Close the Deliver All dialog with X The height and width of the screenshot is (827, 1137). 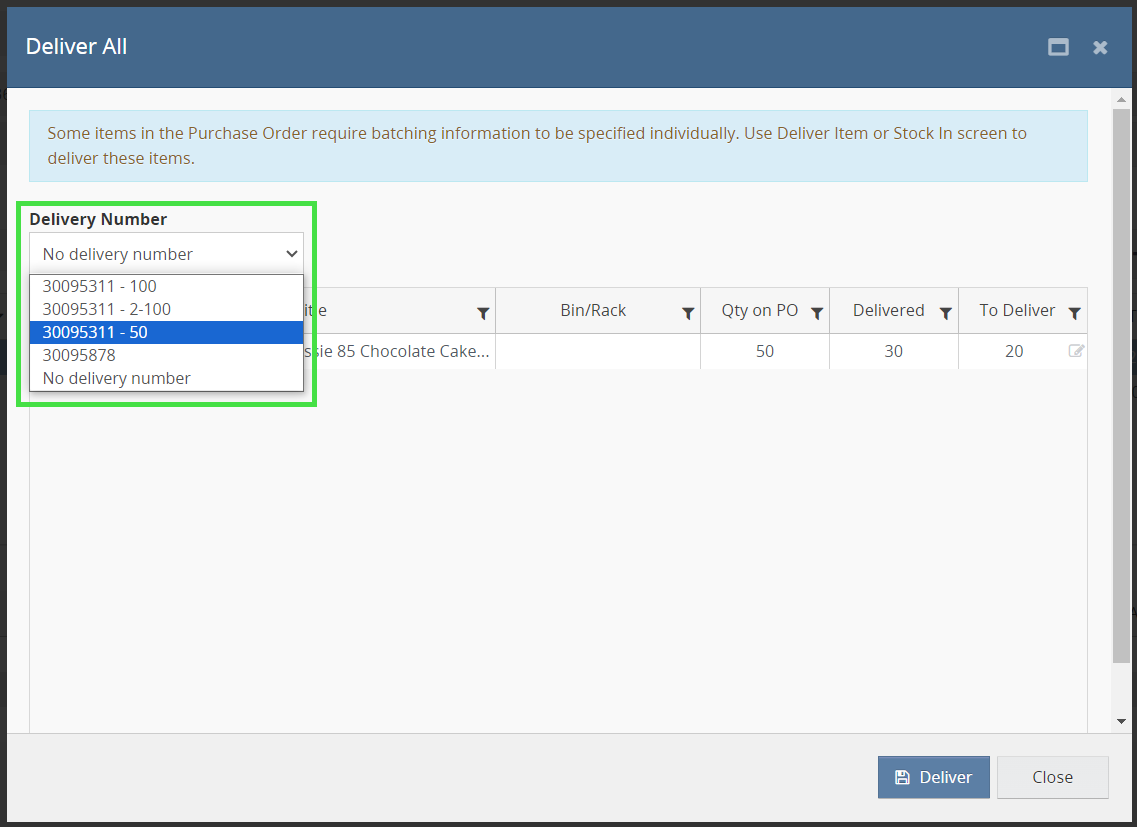coord(1100,47)
